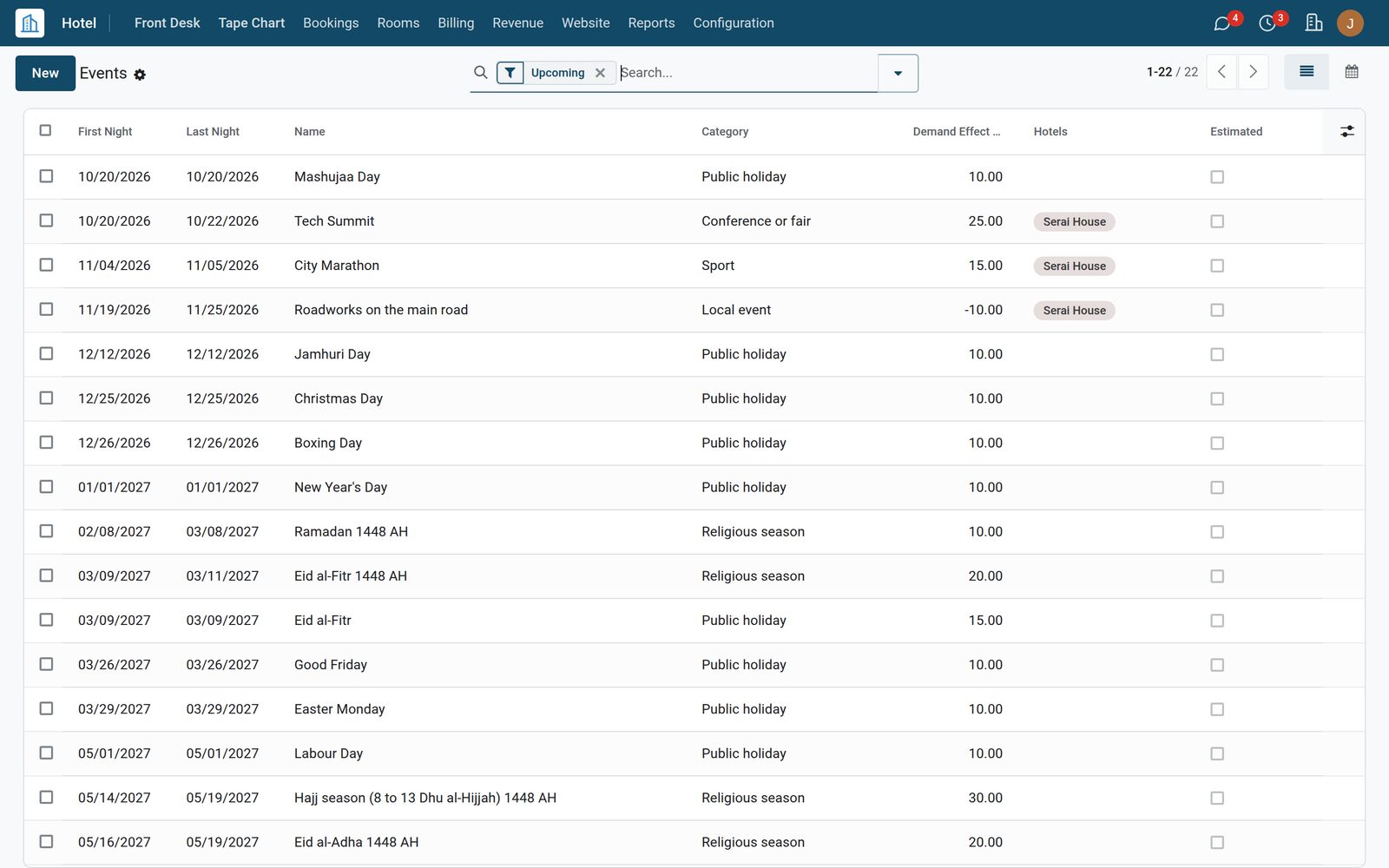Expand the search options dropdown arrow
Image resolution: width=1389 pixels, height=868 pixels.
898,73
